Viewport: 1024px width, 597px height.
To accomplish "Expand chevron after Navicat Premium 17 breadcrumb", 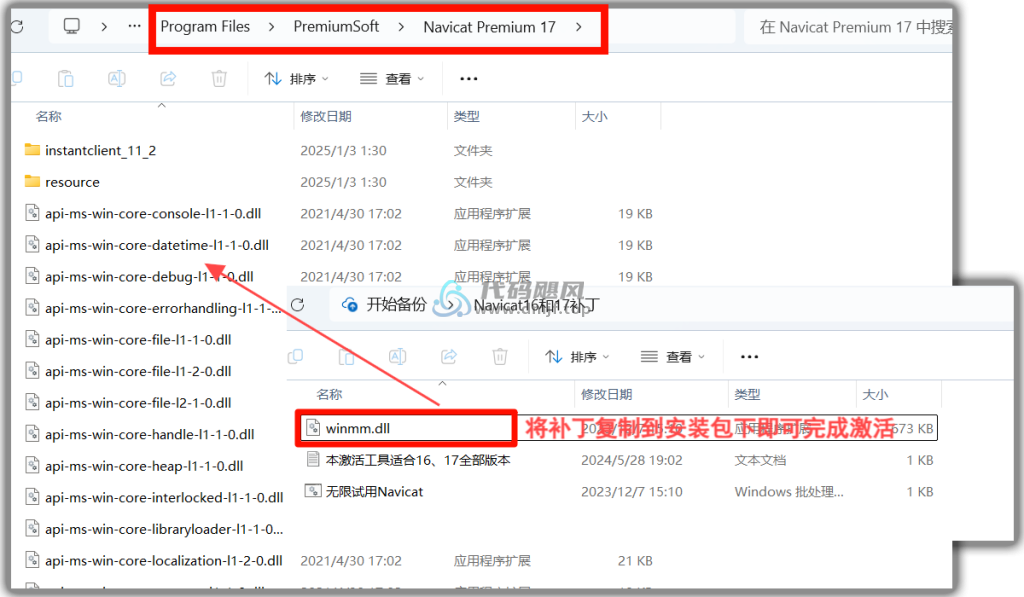I will (x=579, y=27).
